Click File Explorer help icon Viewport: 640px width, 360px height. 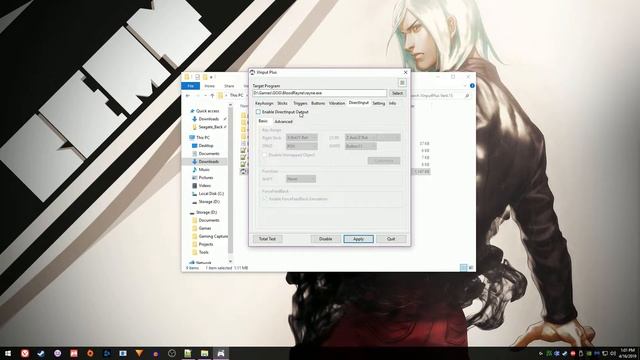click(x=472, y=86)
